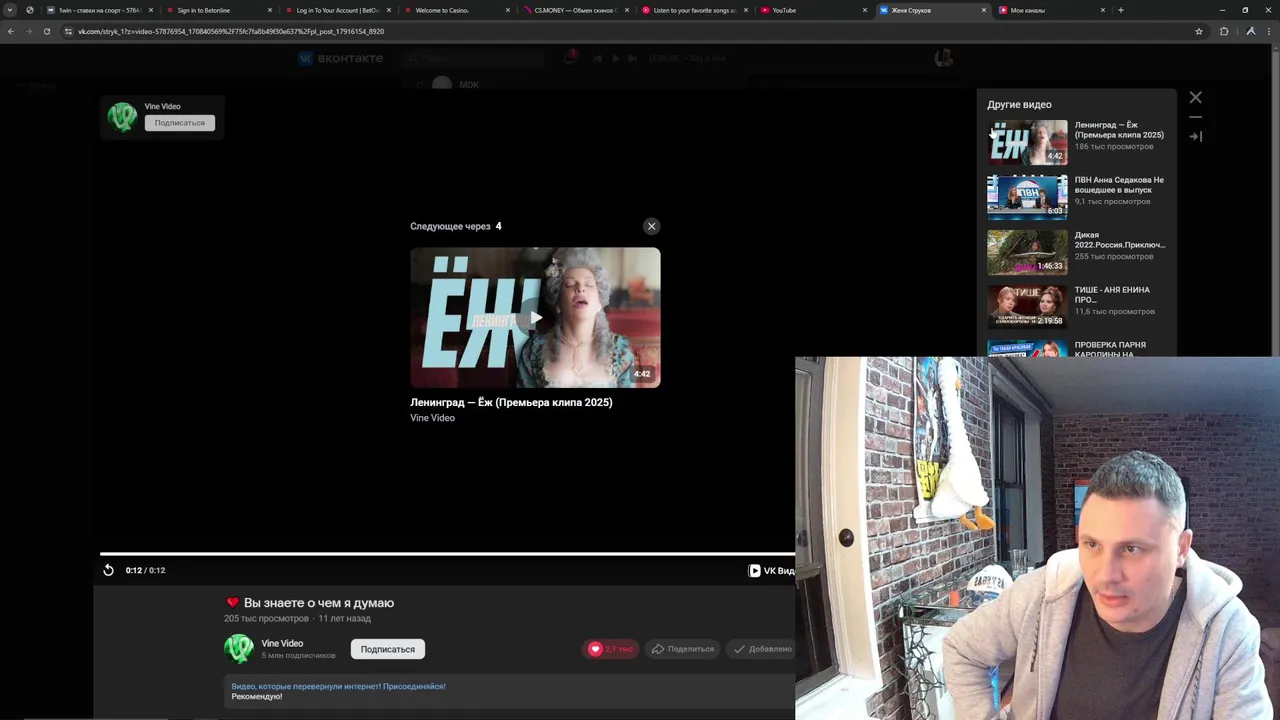
Task: Open ПРОВЕРКА ПАРНЯ КАРОЛИНЫ sidebar video
Action: tap(1027, 349)
